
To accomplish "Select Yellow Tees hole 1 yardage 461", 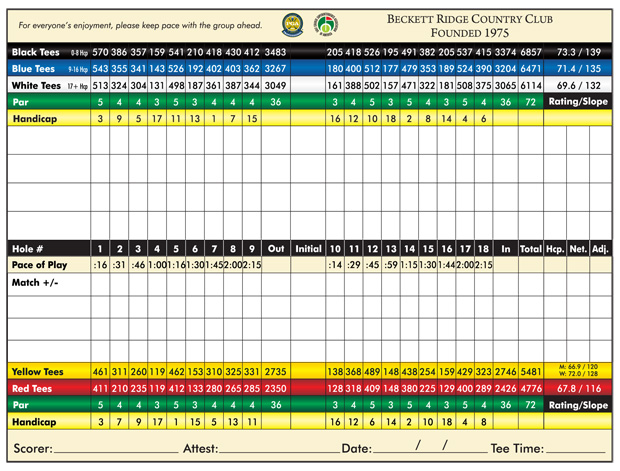I will [100, 372].
